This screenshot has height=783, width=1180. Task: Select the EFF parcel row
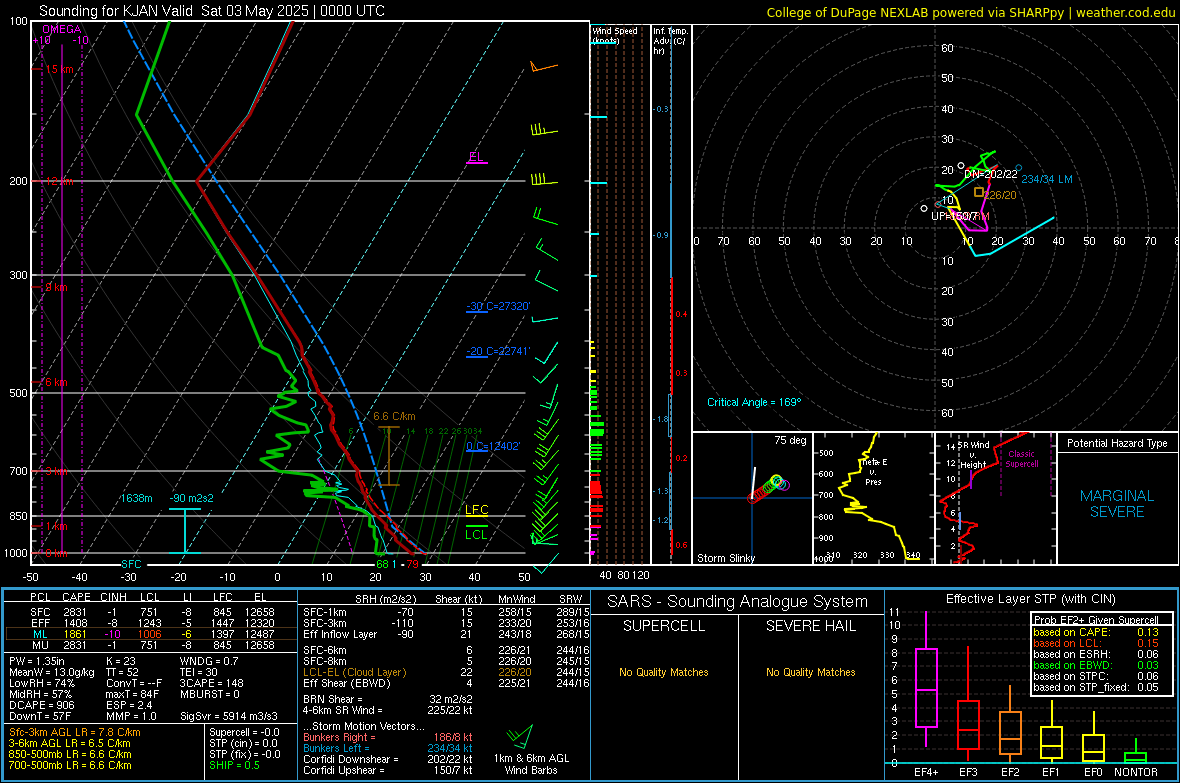coord(151,623)
